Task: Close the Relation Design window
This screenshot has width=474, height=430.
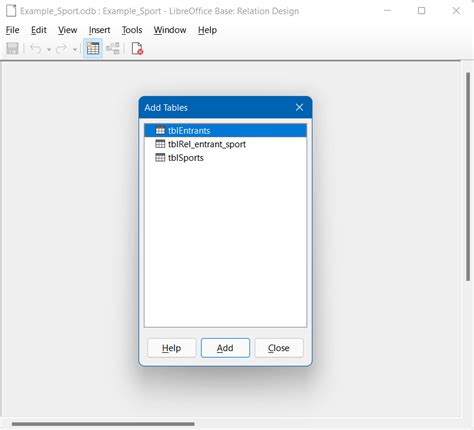Action: point(456,11)
